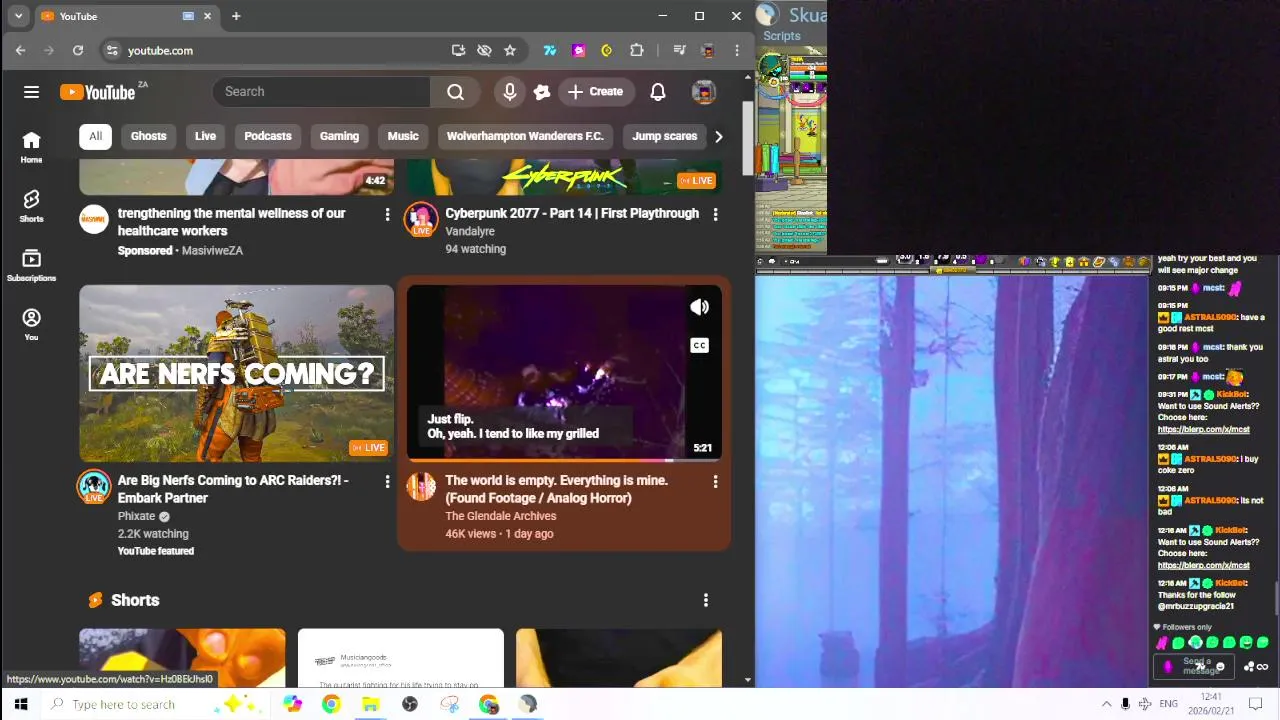Open the You page in the sidebar

click(31, 324)
